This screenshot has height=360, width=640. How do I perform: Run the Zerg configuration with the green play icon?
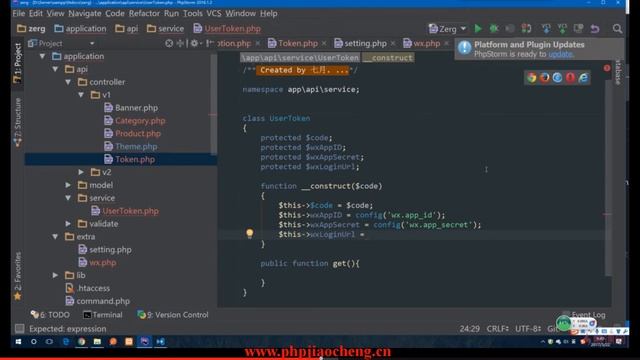point(478,29)
